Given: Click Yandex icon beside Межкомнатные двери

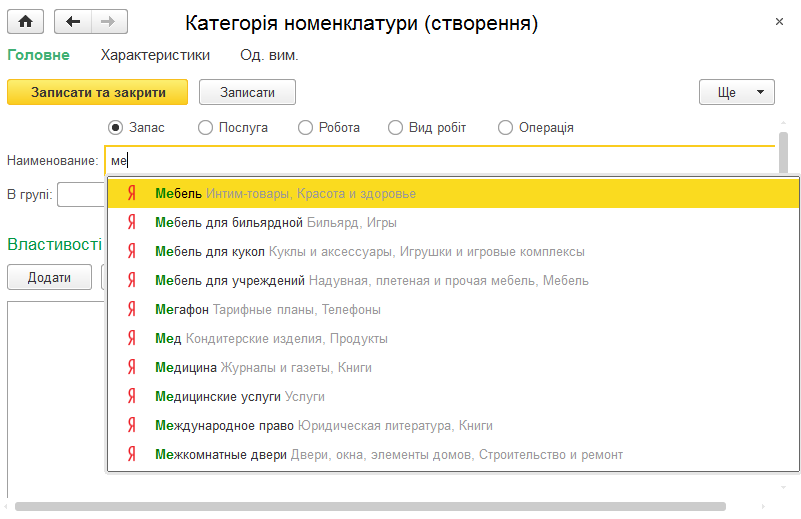Looking at the screenshot, I should click(132, 454).
